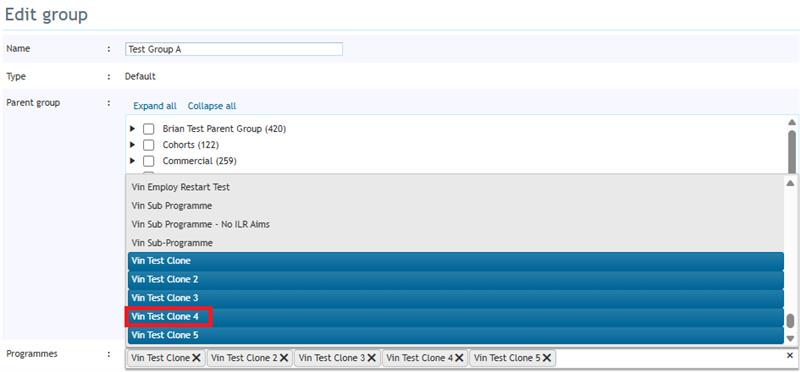This screenshot has height=372, width=800.
Task: Remove the Vin Test Clone tag
Action: pos(196,358)
